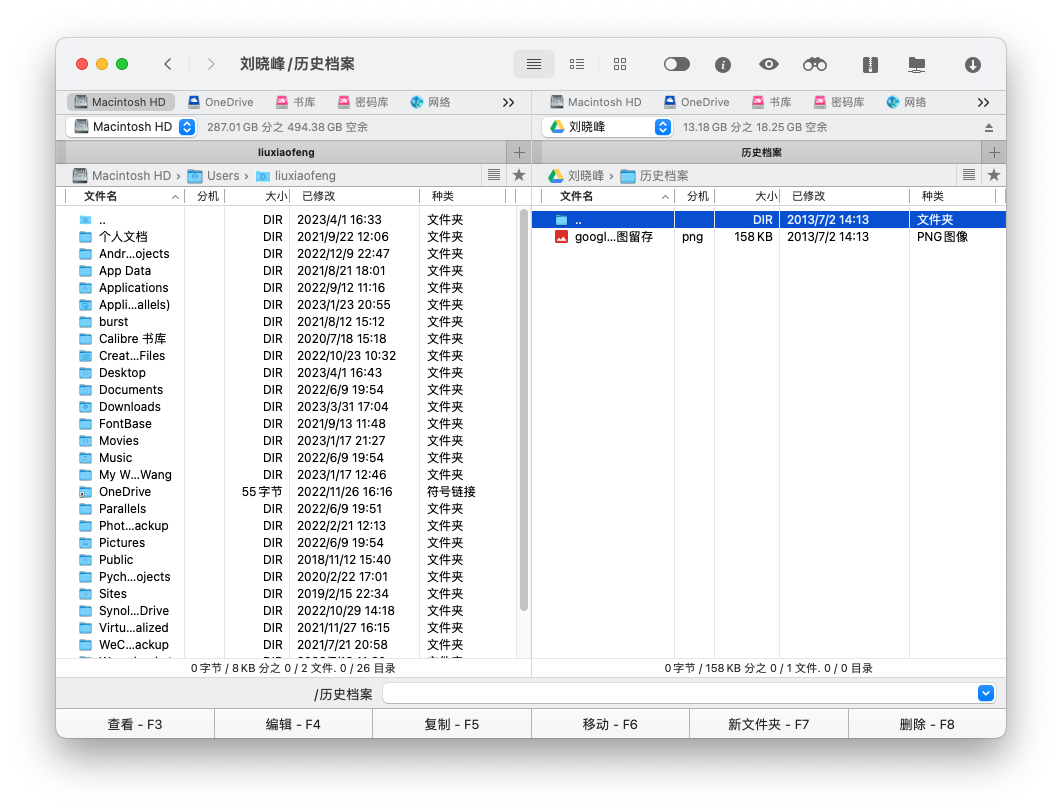
Task: Select the Applications folder
Action: click(288, 288)
